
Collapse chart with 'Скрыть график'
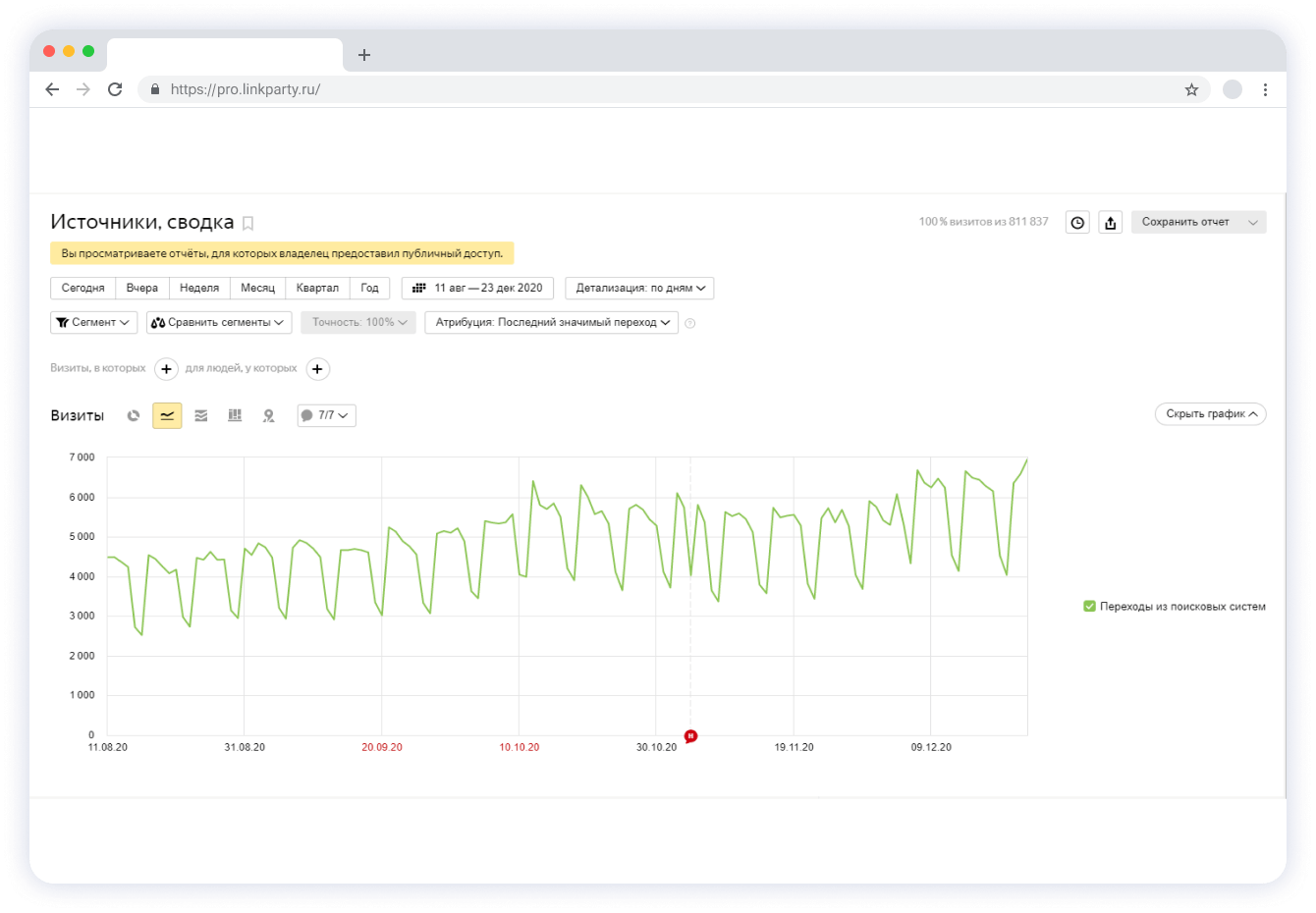pos(1210,414)
